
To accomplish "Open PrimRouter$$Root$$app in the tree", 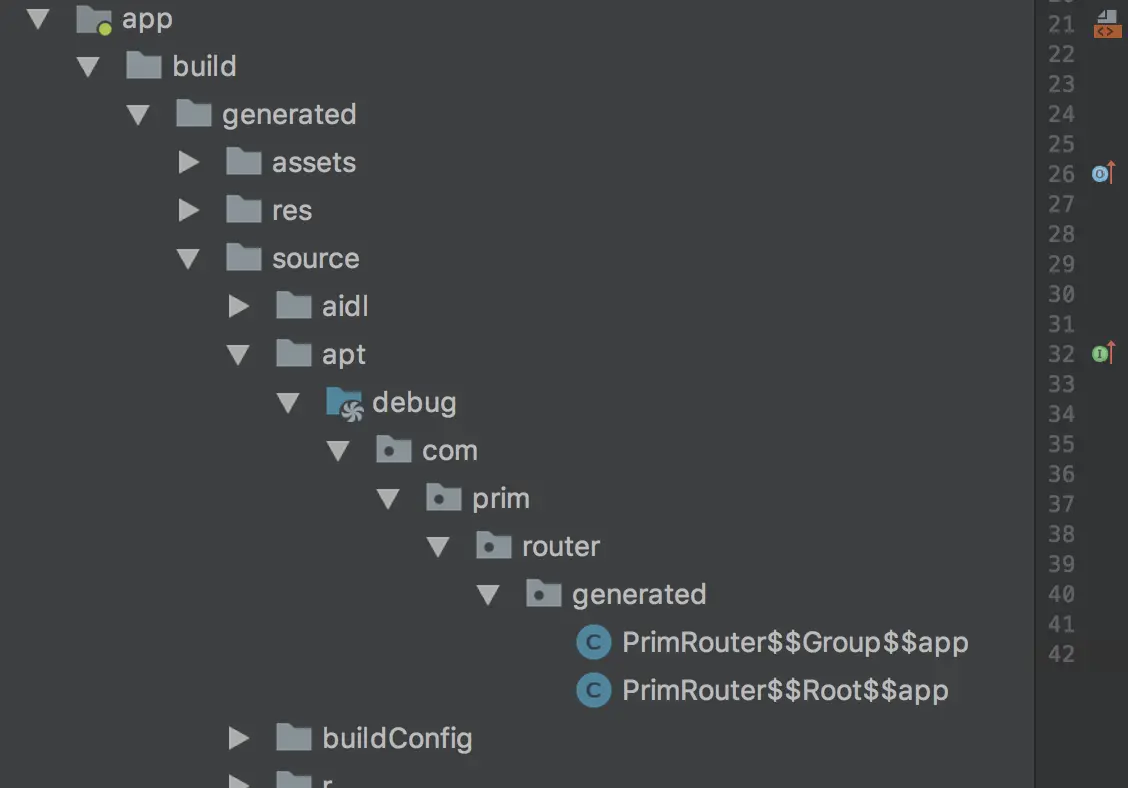I will 785,691.
